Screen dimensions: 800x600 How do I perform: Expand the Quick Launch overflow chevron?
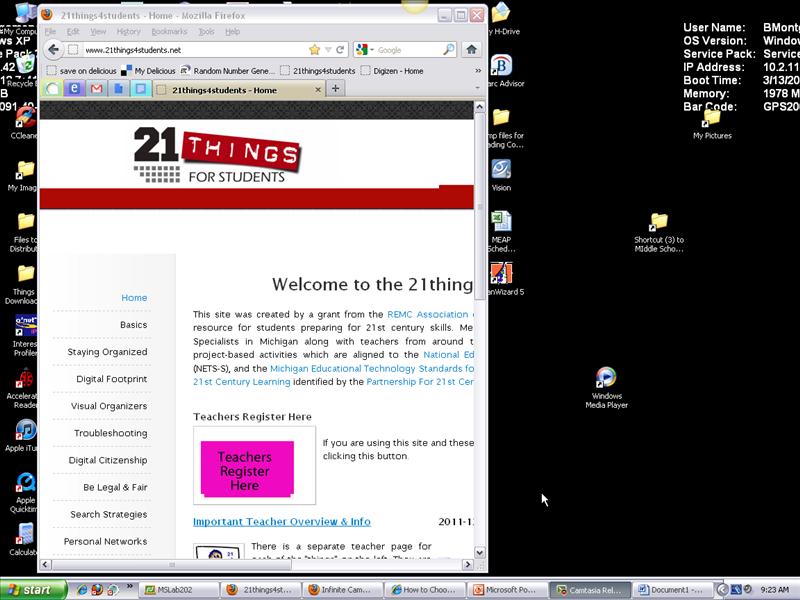(x=130, y=587)
